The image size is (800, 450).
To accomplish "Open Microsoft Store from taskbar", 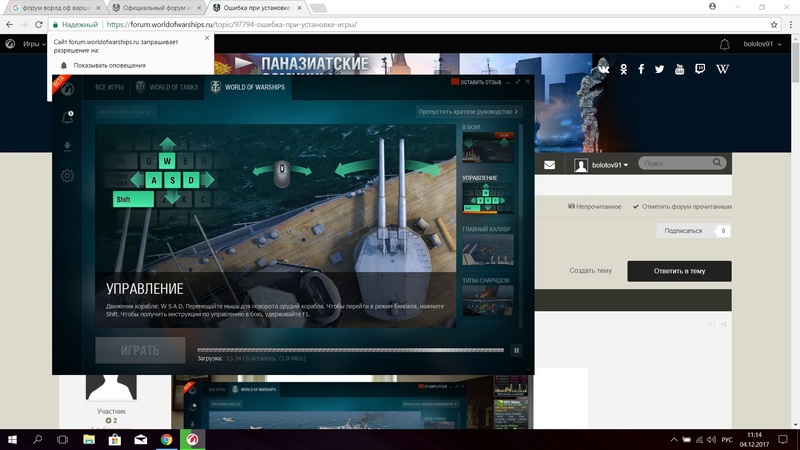I will [x=115, y=439].
